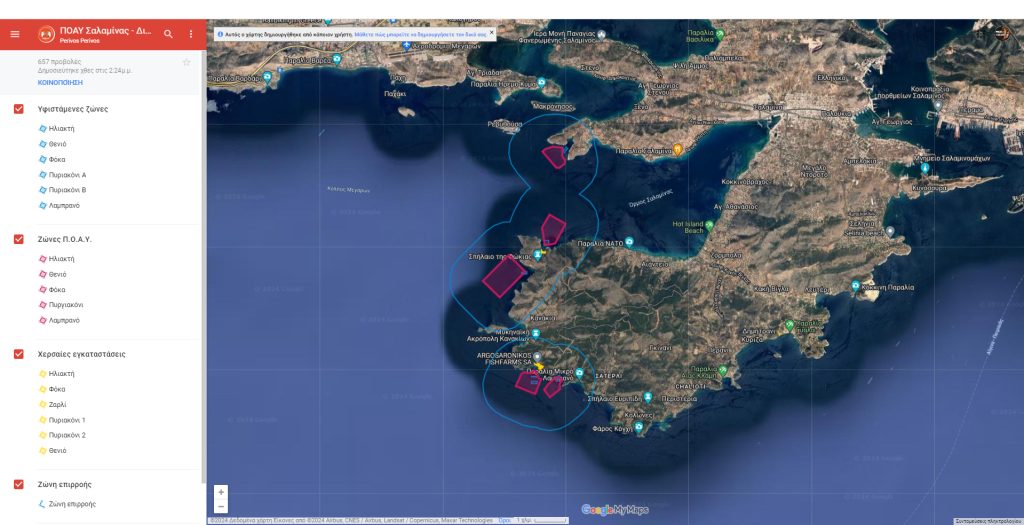
Task: Click the Google My Maps logo
Action: (x=615, y=508)
